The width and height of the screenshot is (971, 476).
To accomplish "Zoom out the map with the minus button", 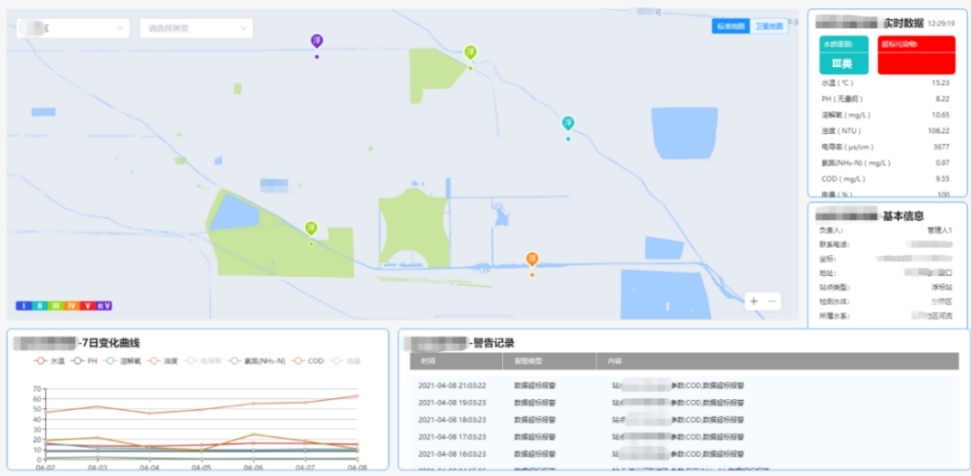I will coord(772,300).
